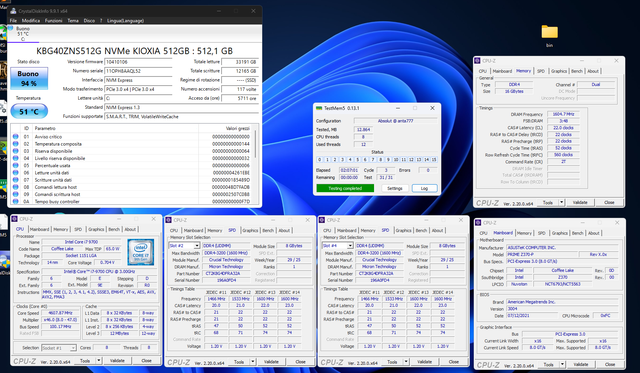Click title icon of CPU-Z processor window
The image size is (640, 373).
15,219
